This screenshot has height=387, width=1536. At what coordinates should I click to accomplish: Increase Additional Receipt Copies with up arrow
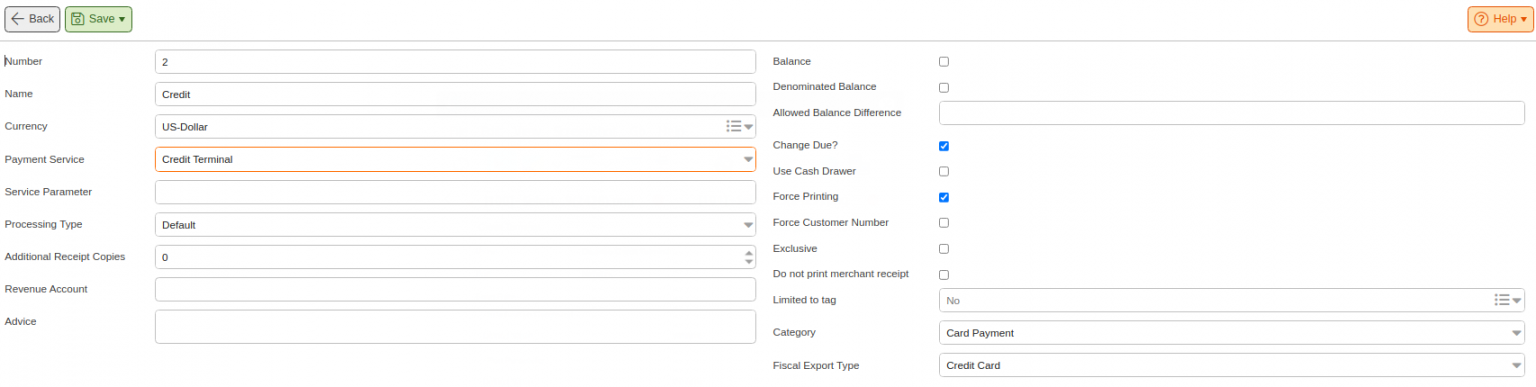click(x=749, y=253)
